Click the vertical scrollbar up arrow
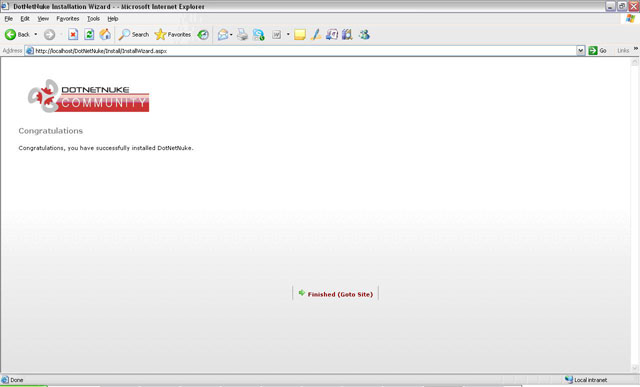Screen dimensions: 640x387 pos(635,62)
